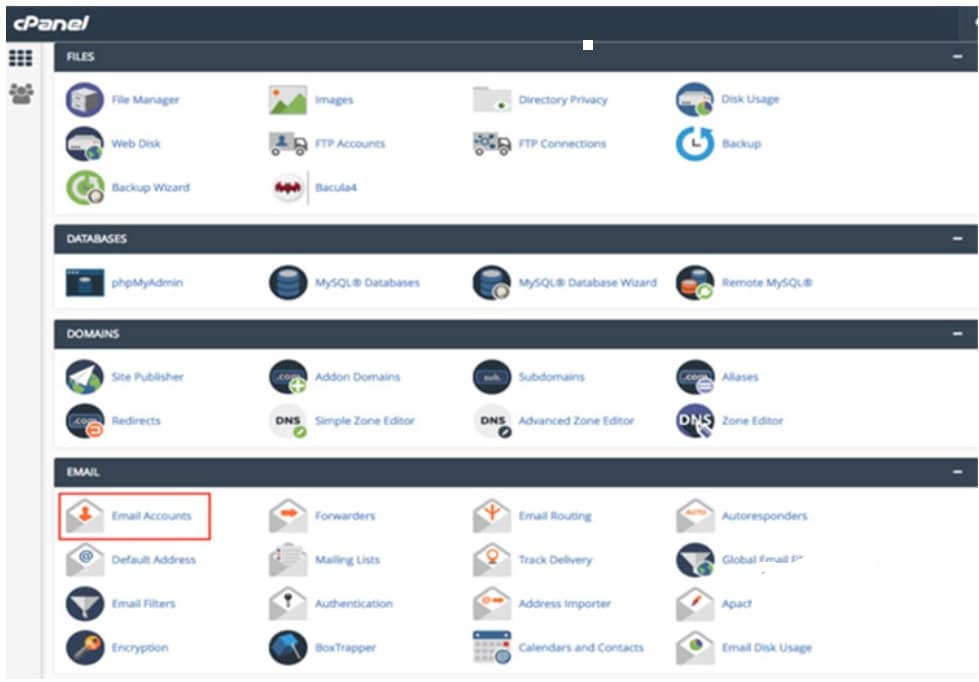Click the FTP Accounts truck icon
Screen dimensions: 979x682
click(288, 144)
